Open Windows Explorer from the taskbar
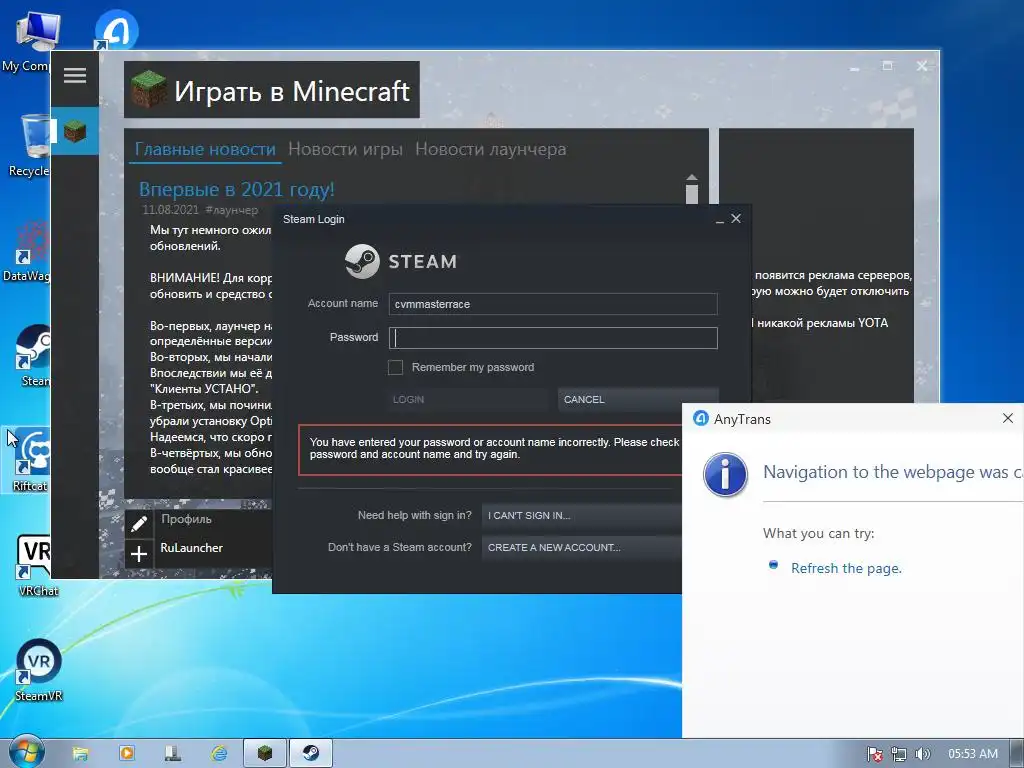 pyautogui.click(x=80, y=753)
